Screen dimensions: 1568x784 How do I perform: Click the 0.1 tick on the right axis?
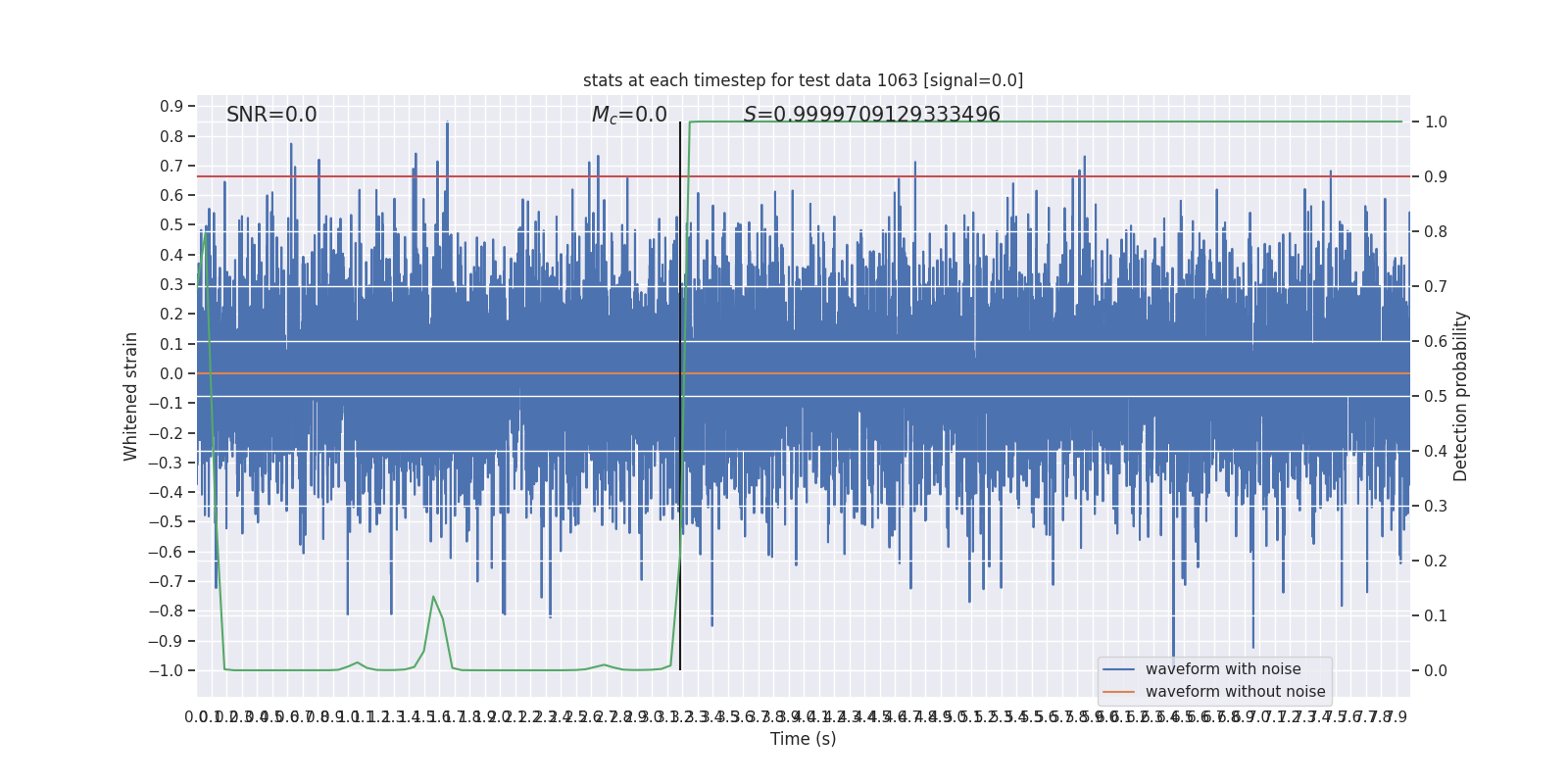point(1436,616)
